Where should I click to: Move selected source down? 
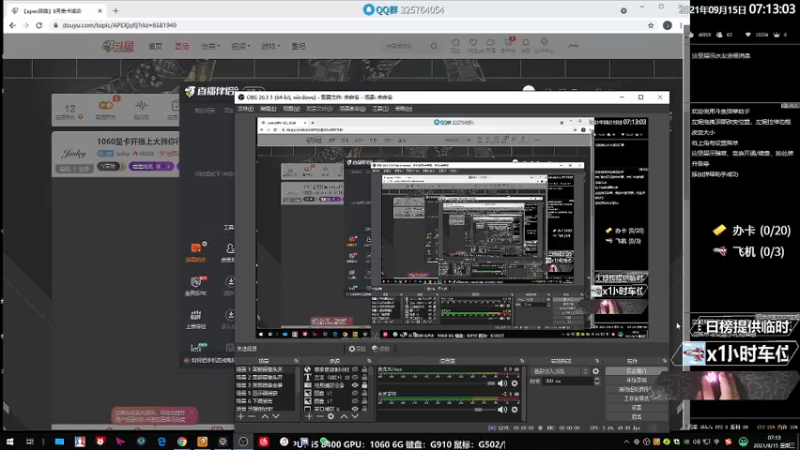[355, 416]
